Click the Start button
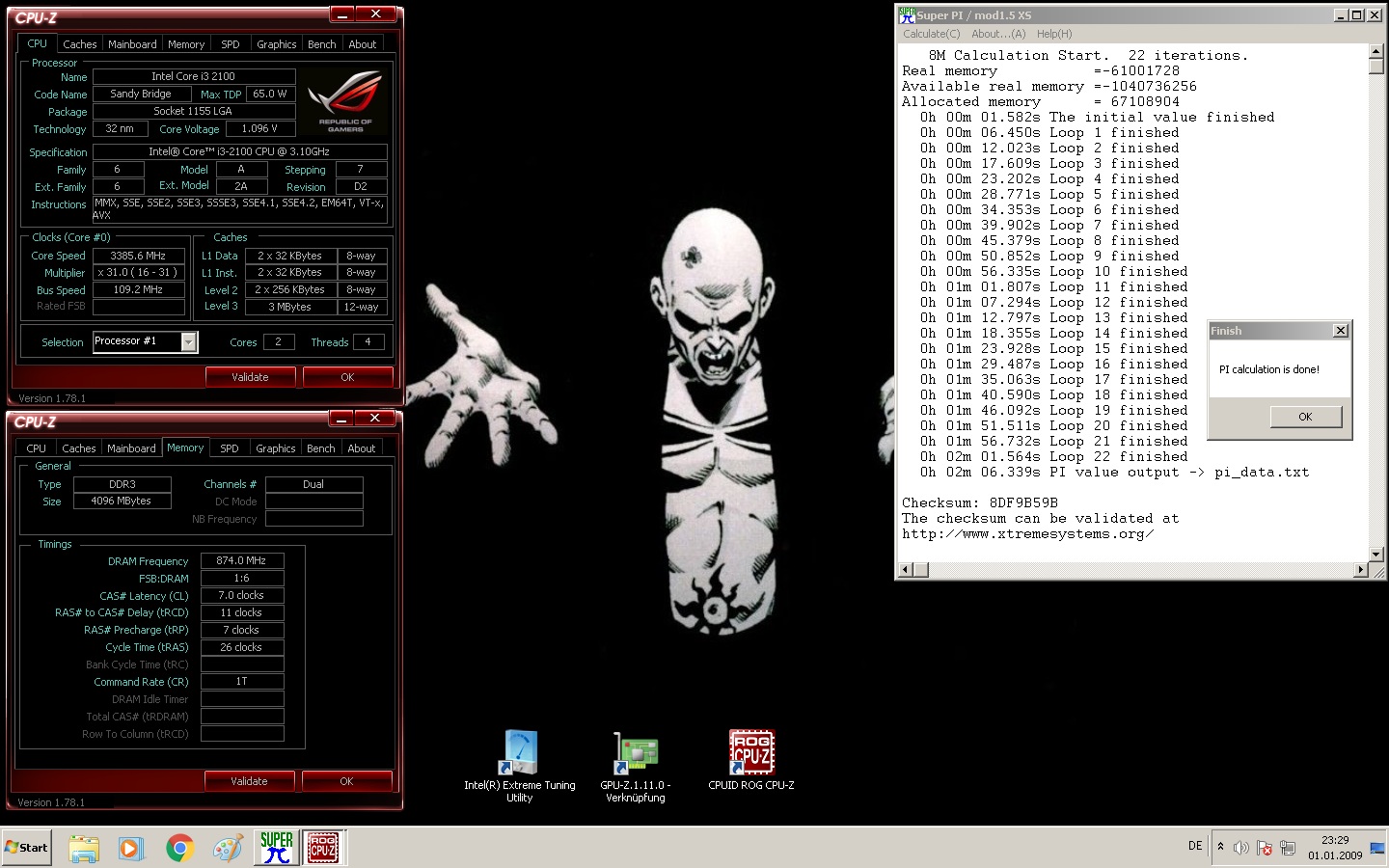1389x868 pixels. (x=27, y=848)
